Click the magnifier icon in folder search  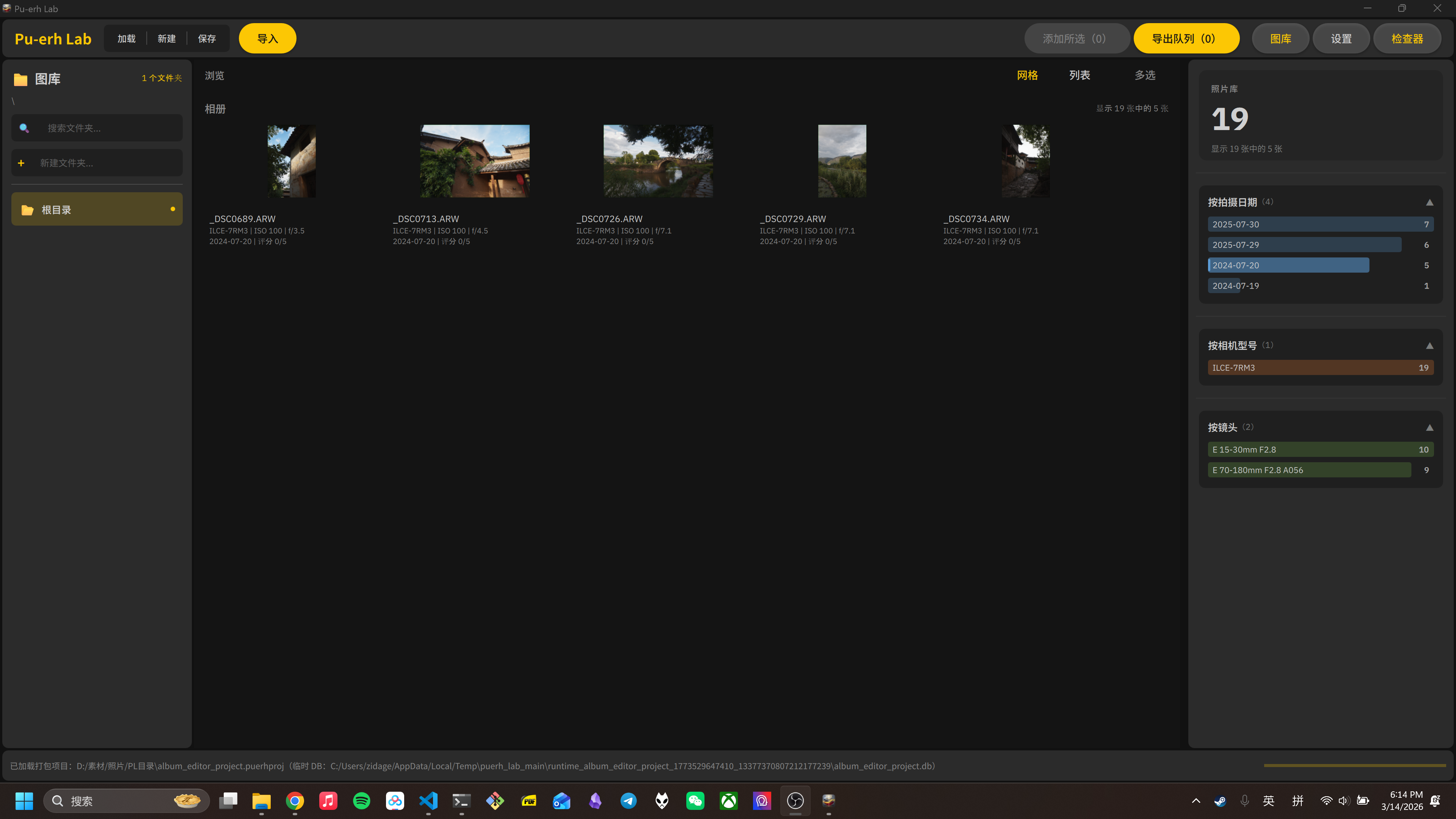[24, 128]
